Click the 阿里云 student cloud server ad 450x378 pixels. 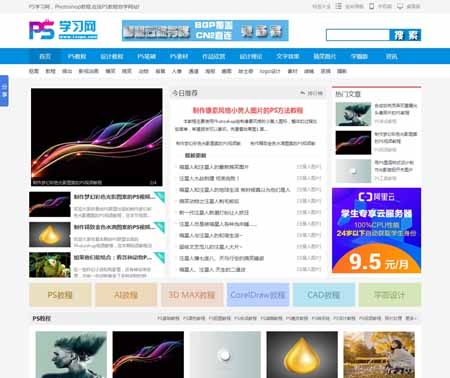376,230
